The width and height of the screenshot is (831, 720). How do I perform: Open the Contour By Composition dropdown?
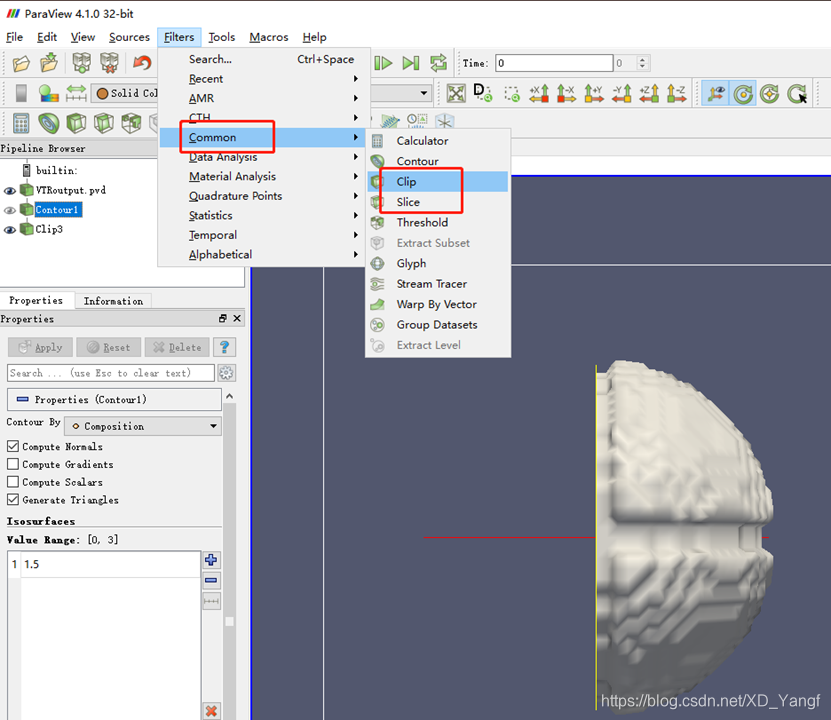(x=143, y=426)
